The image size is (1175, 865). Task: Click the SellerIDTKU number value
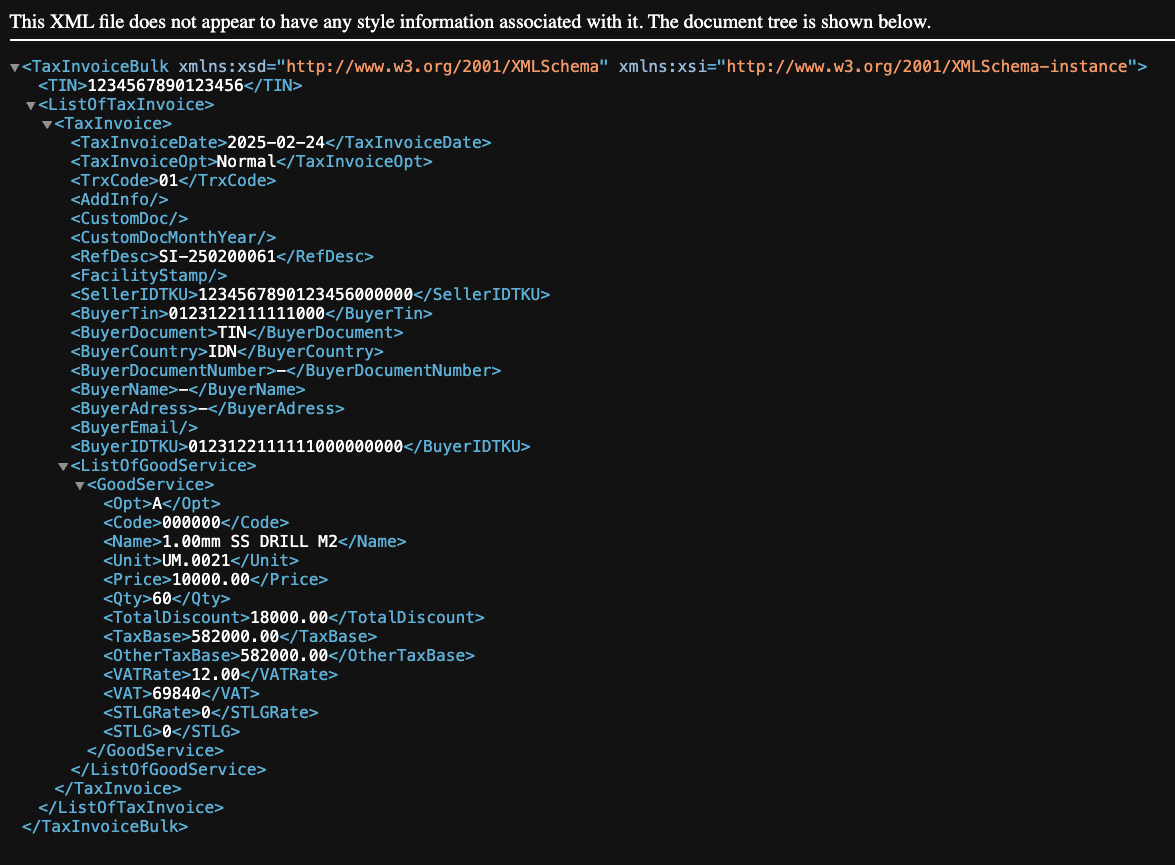coord(305,295)
